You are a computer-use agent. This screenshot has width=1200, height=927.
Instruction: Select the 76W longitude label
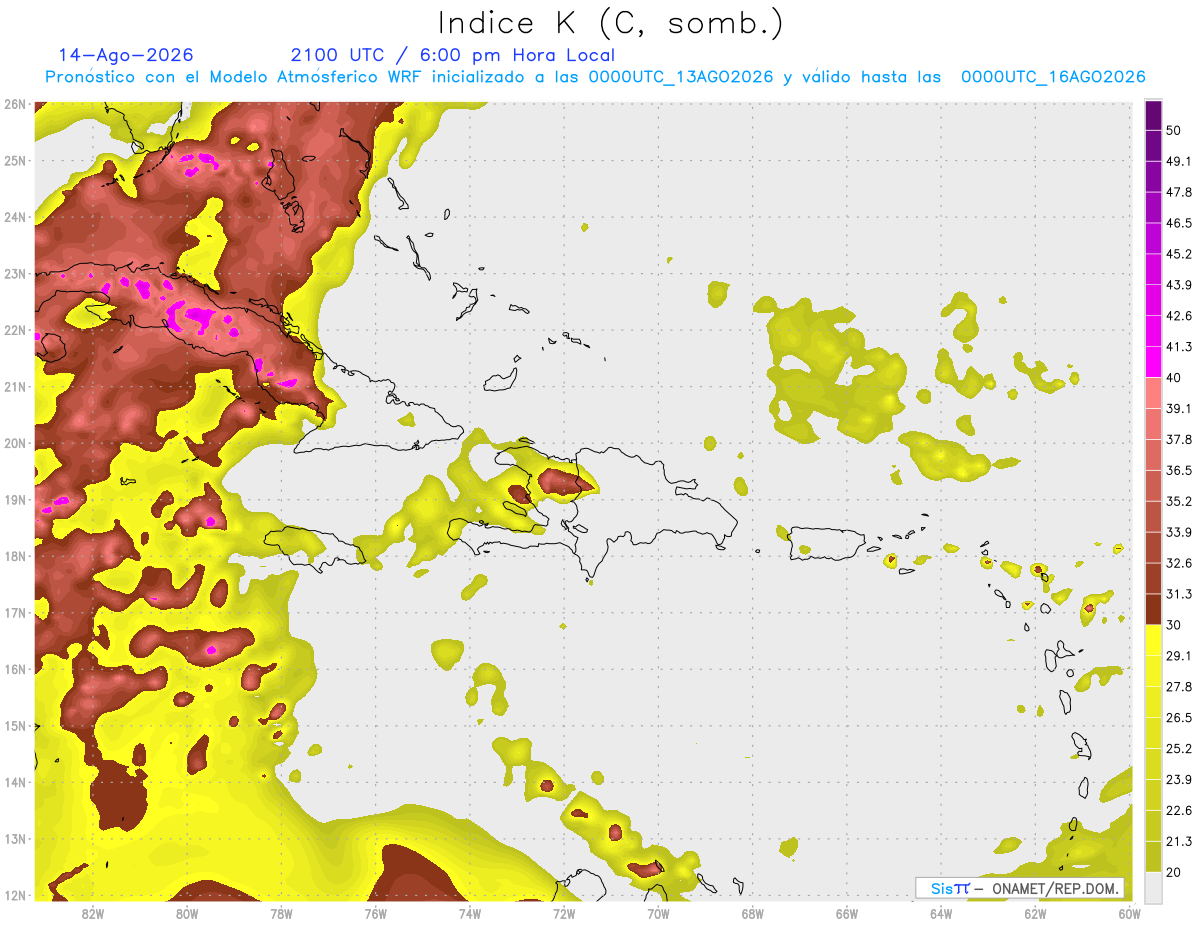click(x=375, y=914)
